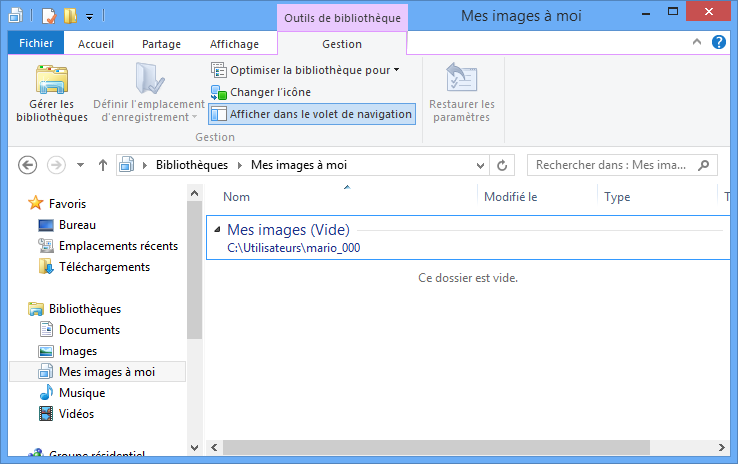The width and height of the screenshot is (738, 464).
Task: Open Gérer les bibliothèques
Action: (52, 94)
